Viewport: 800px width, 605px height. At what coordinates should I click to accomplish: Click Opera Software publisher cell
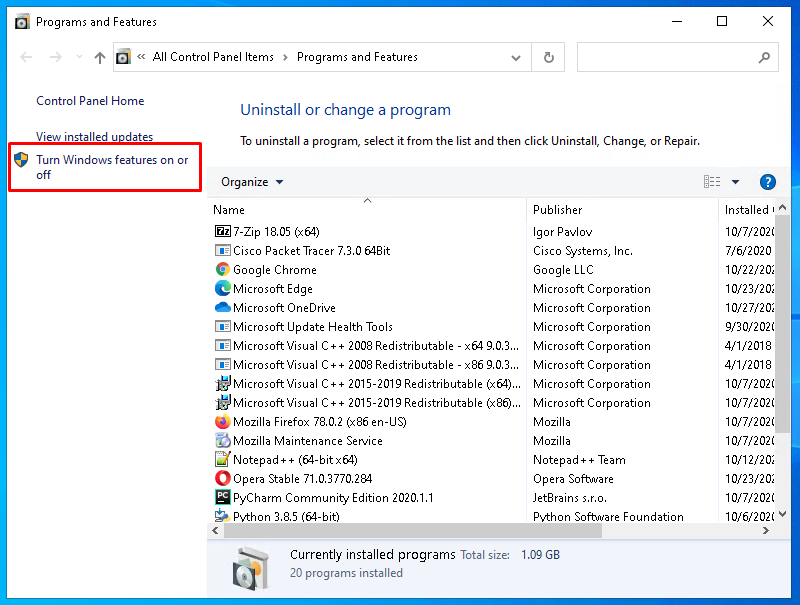coord(573,478)
